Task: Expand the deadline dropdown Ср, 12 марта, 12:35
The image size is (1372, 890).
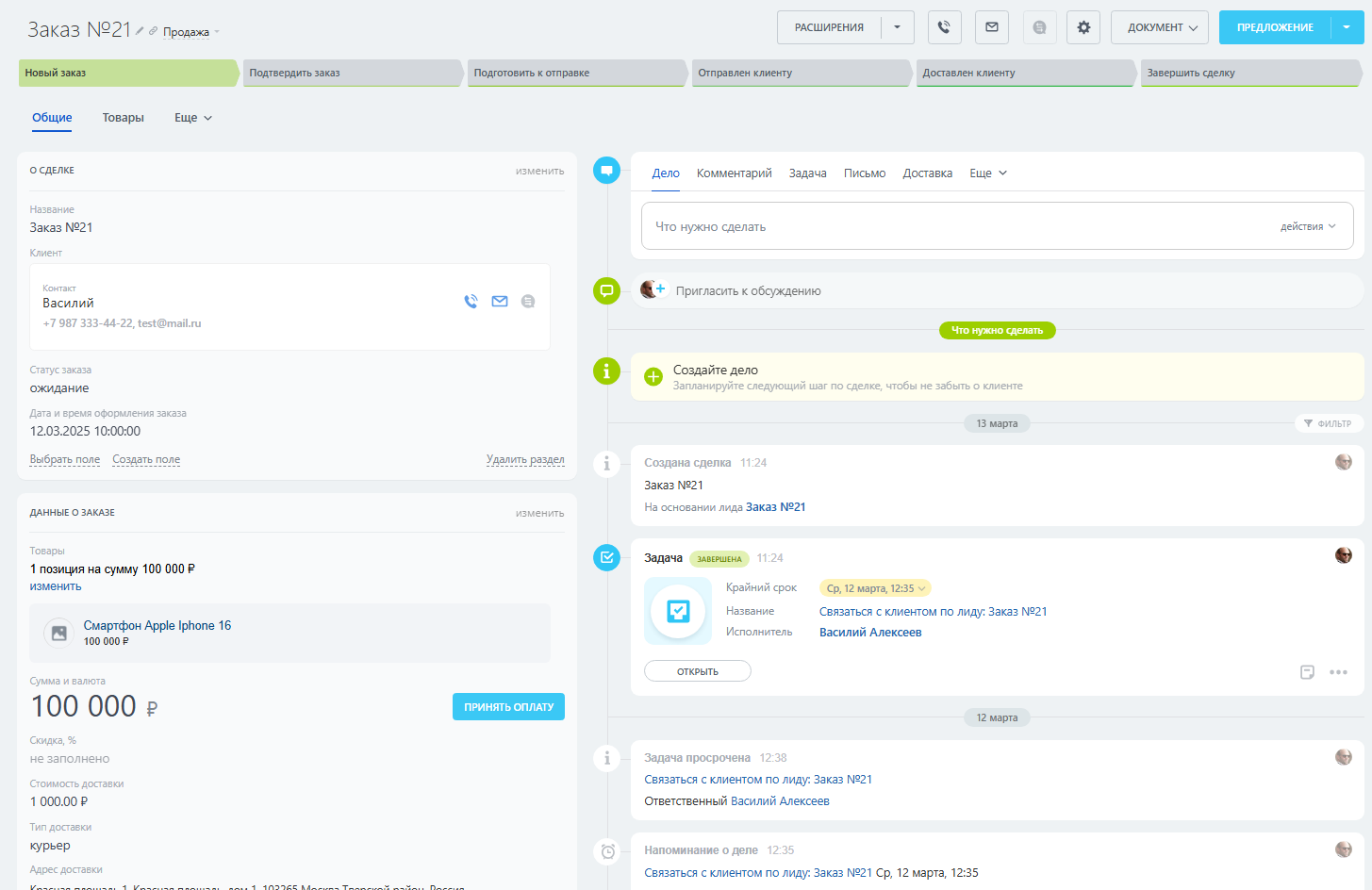Action: (x=875, y=588)
